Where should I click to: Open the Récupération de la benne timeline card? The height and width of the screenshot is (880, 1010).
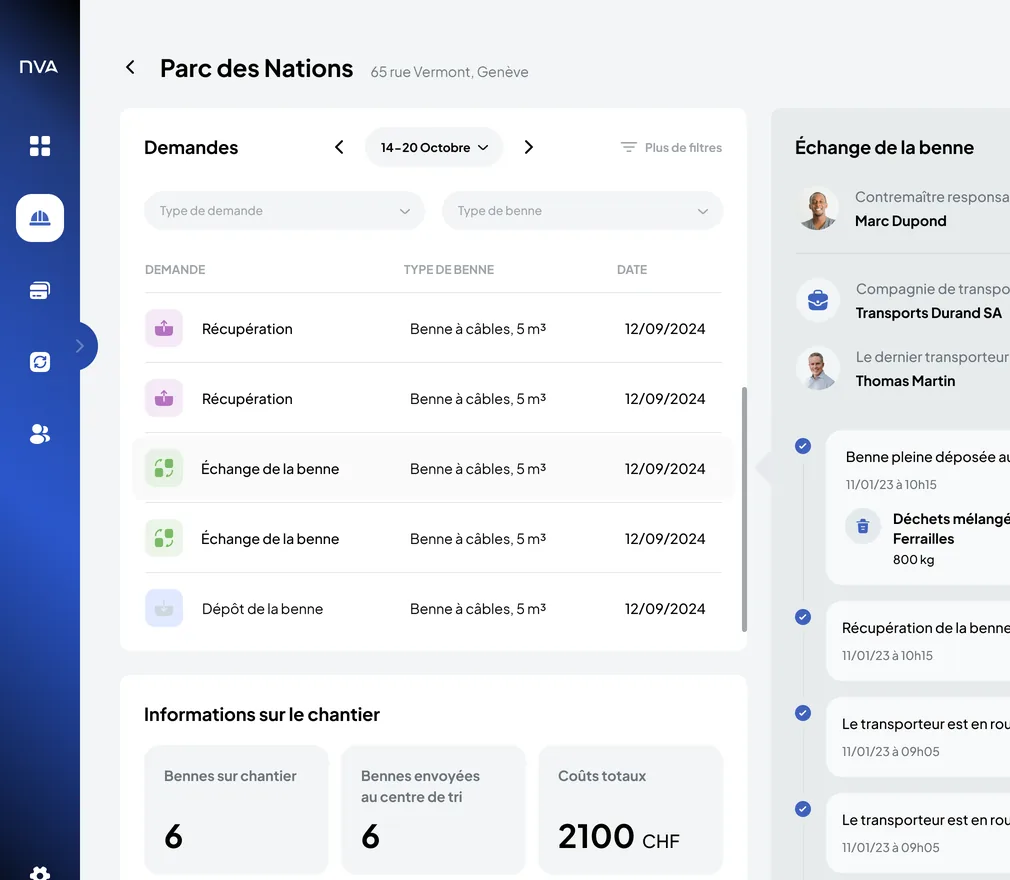[x=918, y=641]
